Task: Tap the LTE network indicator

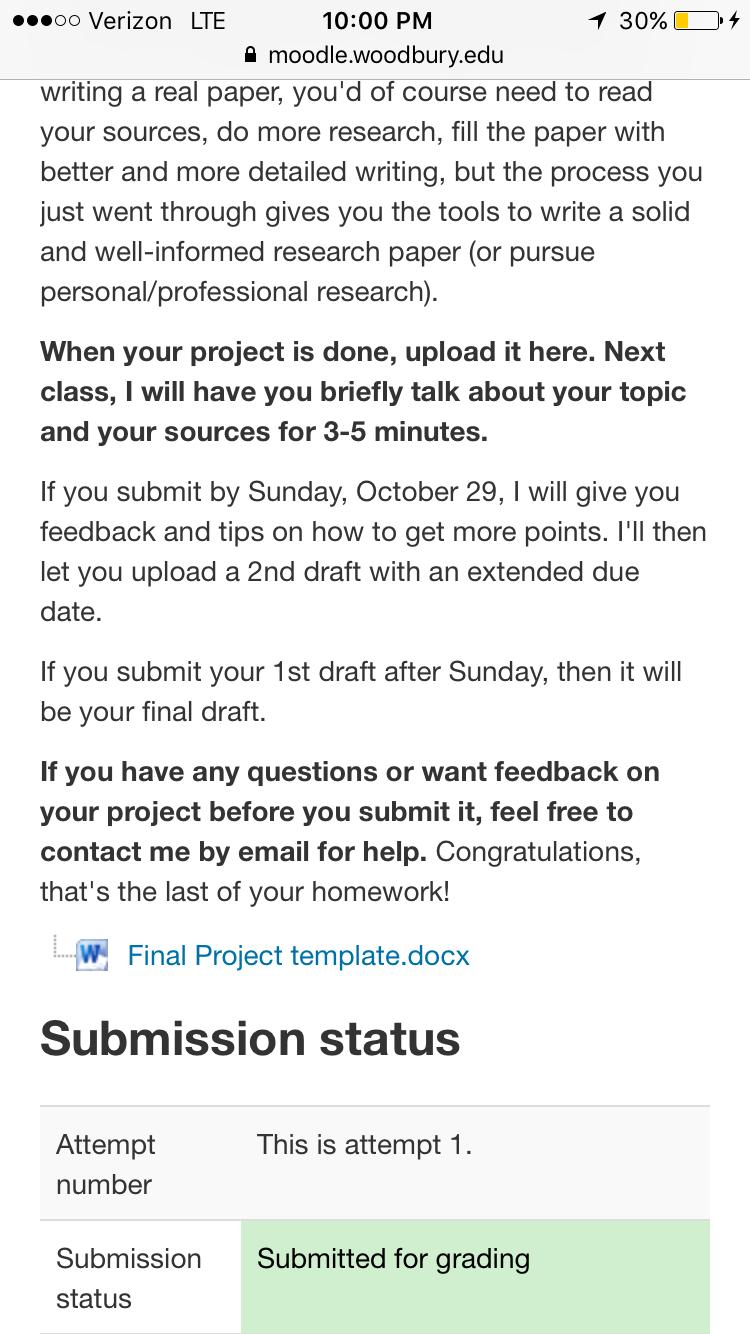Action: (x=207, y=20)
